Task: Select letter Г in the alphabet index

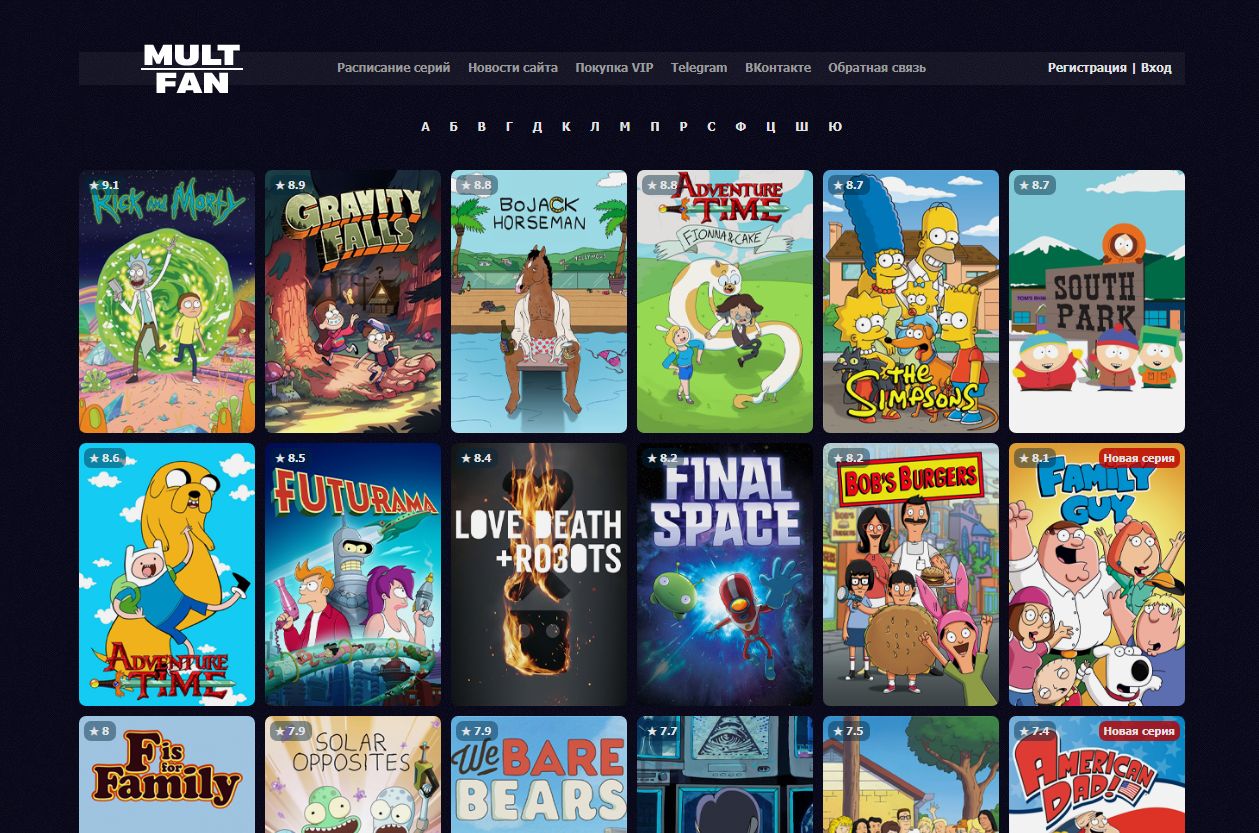Action: pyautogui.click(x=509, y=127)
